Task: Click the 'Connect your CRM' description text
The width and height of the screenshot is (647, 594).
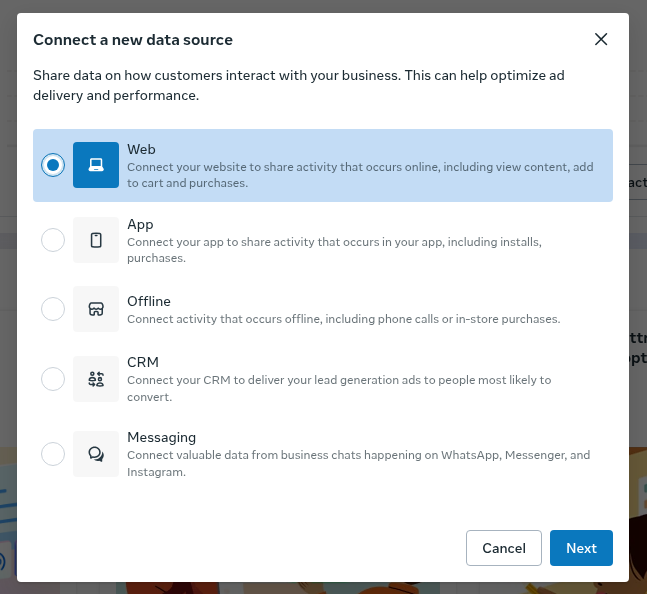Action: coord(339,388)
